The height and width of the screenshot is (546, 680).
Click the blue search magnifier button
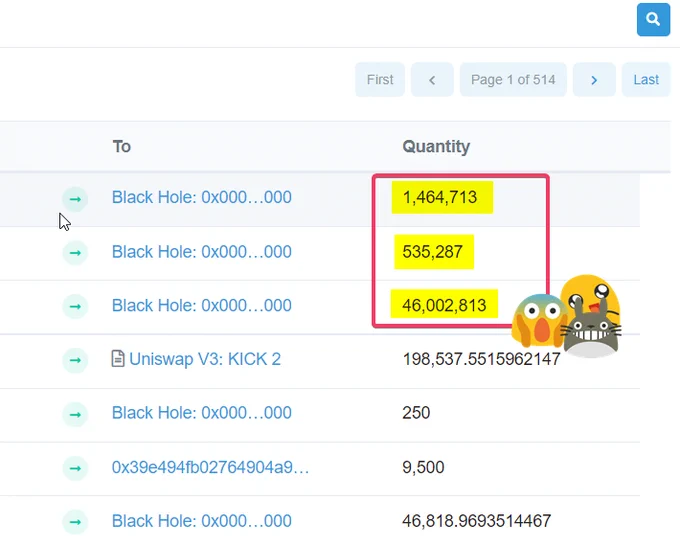pos(653,20)
